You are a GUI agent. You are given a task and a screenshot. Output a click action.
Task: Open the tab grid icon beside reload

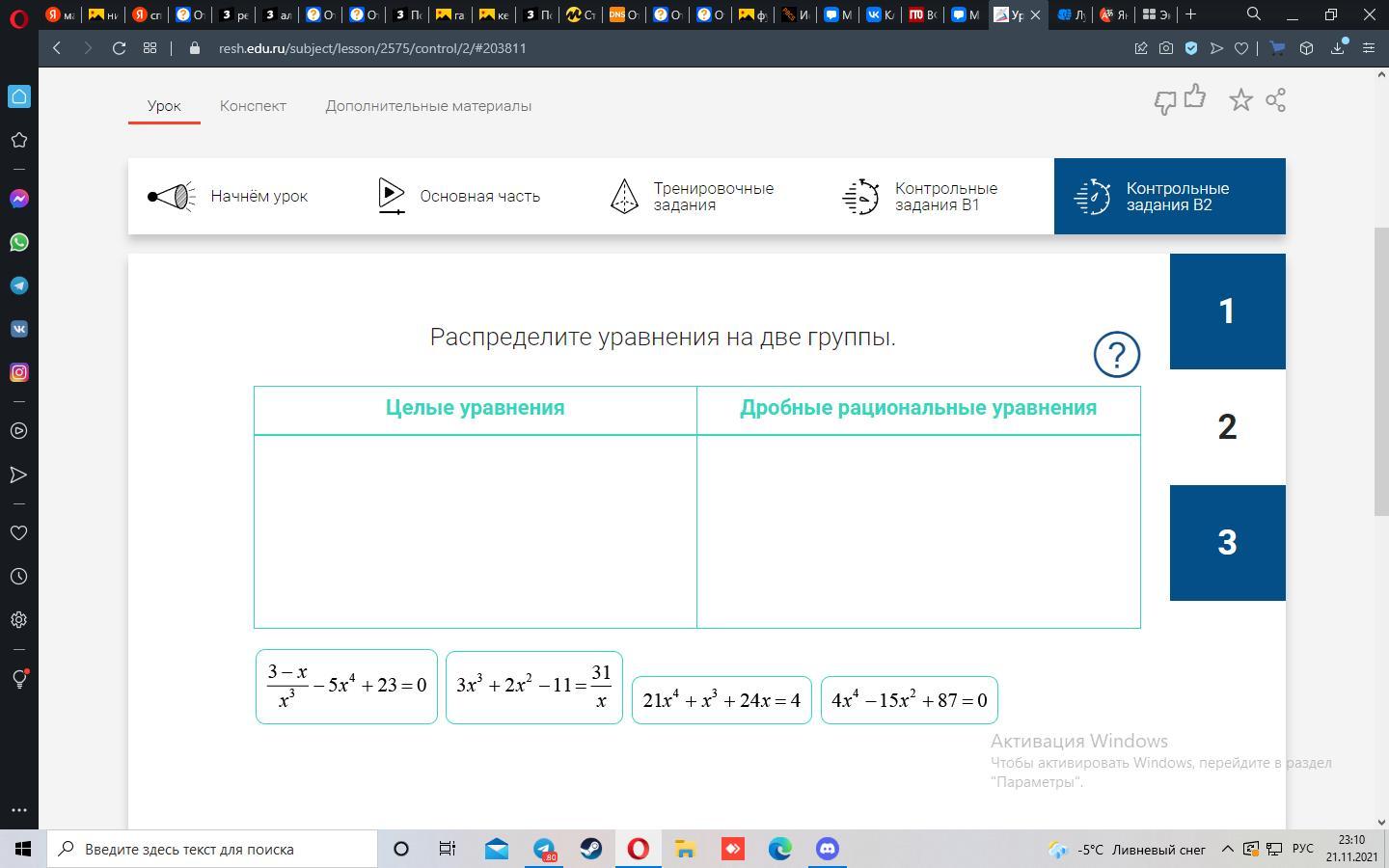150,48
